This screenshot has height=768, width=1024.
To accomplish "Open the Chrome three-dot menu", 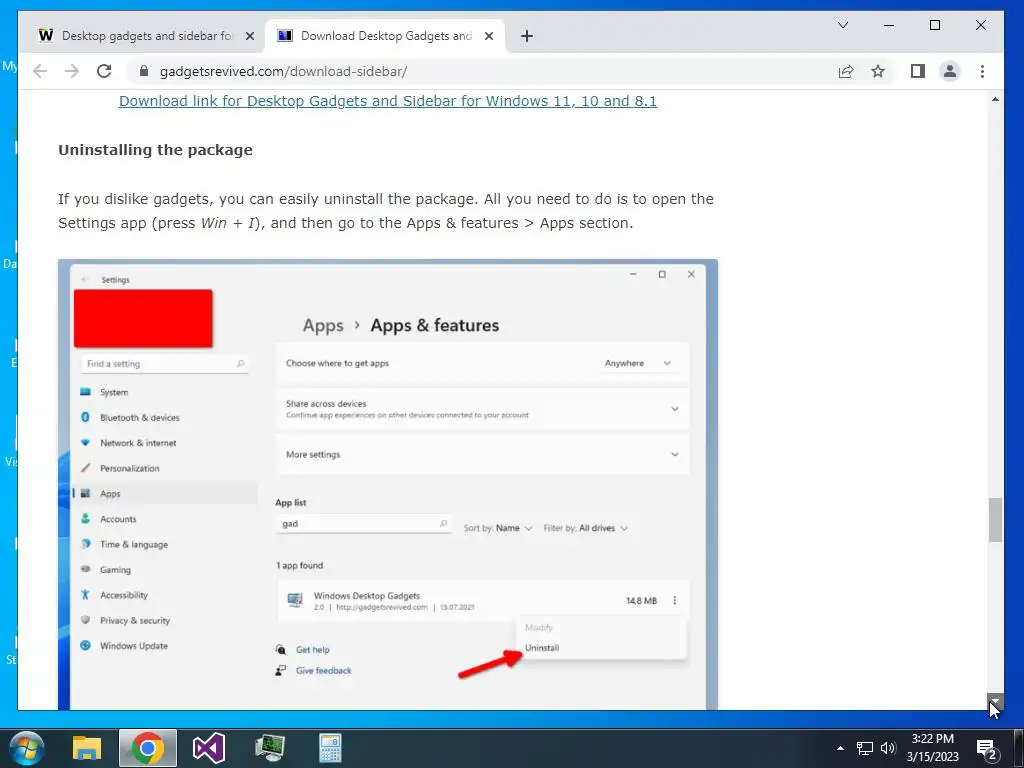I will click(x=982, y=71).
